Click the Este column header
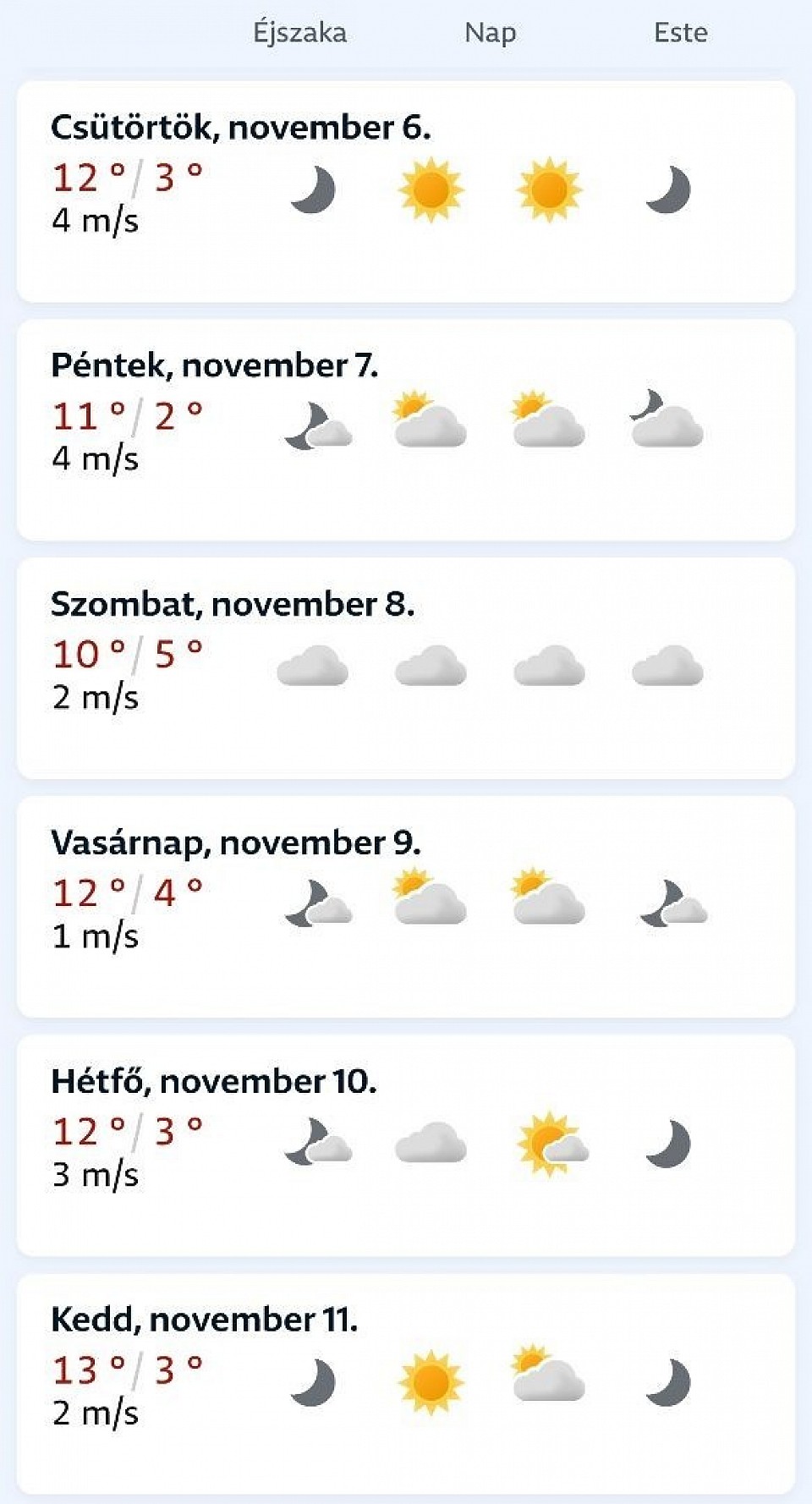 point(680,33)
